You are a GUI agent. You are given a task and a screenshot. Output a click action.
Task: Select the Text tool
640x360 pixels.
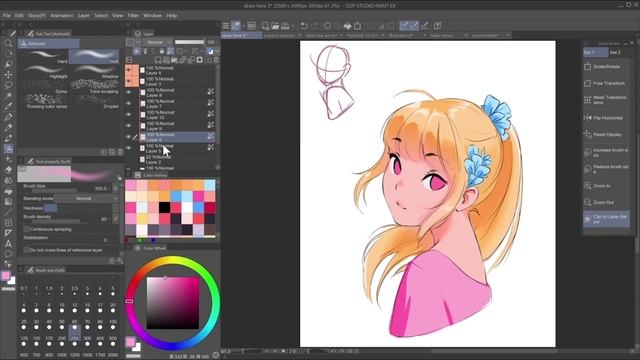[x=8, y=244]
